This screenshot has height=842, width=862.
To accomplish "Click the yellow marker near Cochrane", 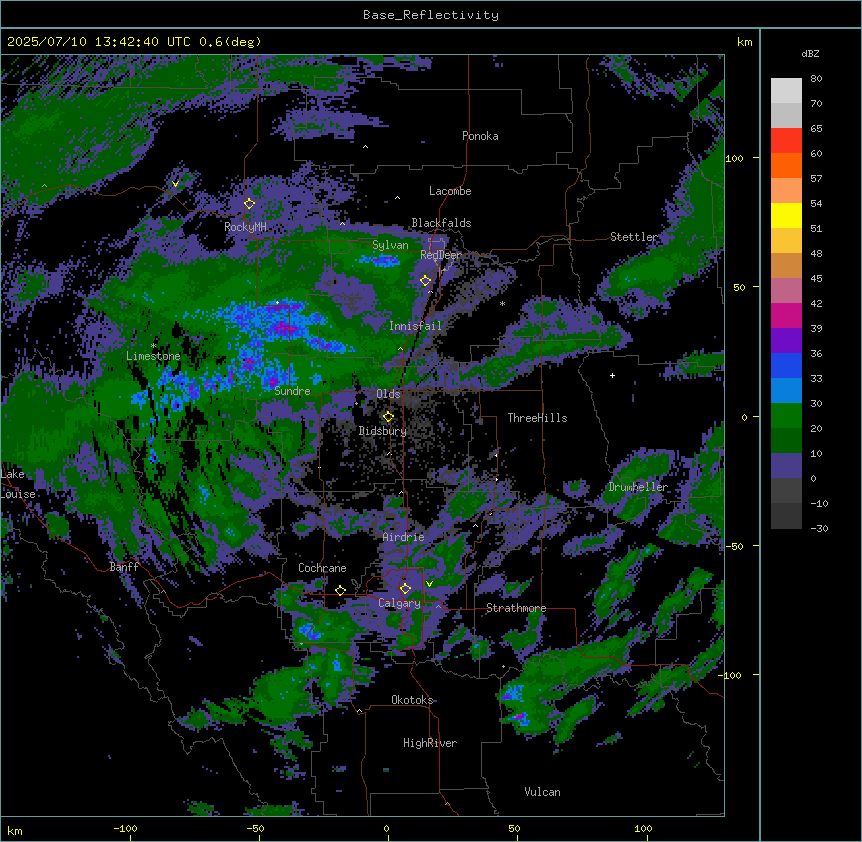I will [340, 590].
